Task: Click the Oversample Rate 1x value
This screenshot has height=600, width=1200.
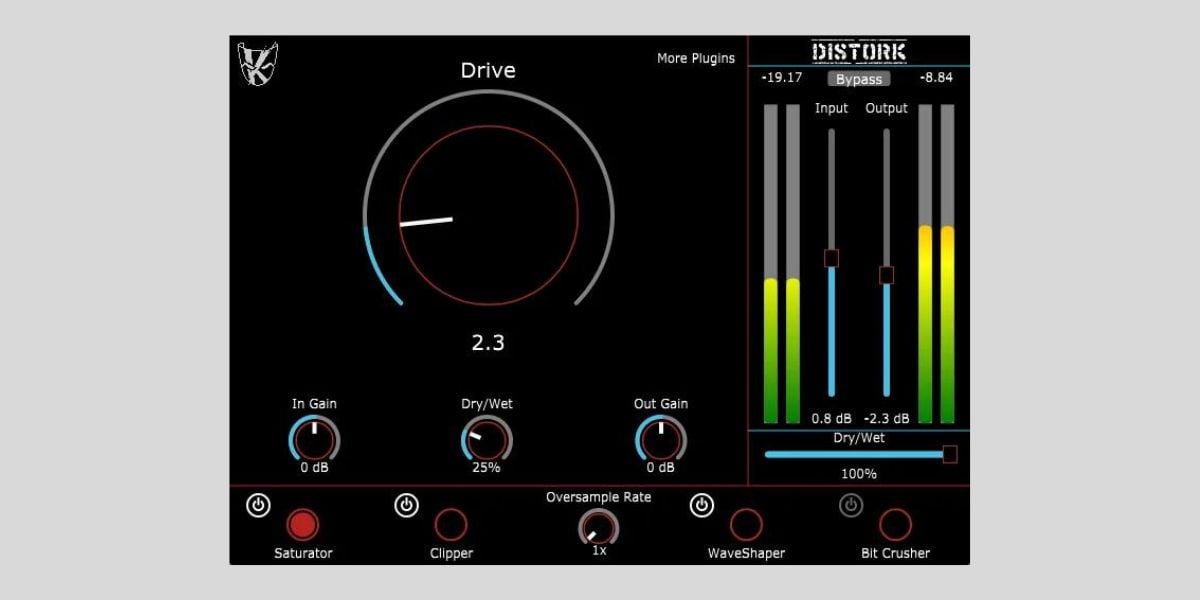Action: point(599,550)
